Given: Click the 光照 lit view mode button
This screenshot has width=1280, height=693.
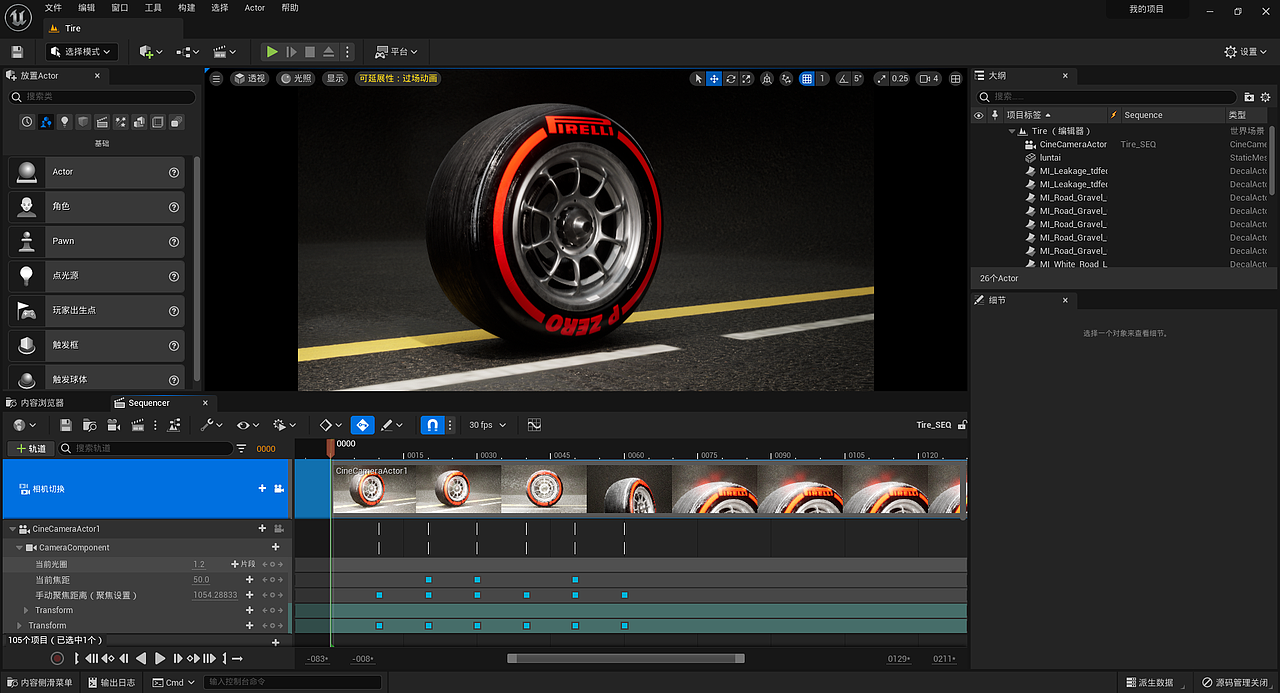Looking at the screenshot, I should point(296,78).
